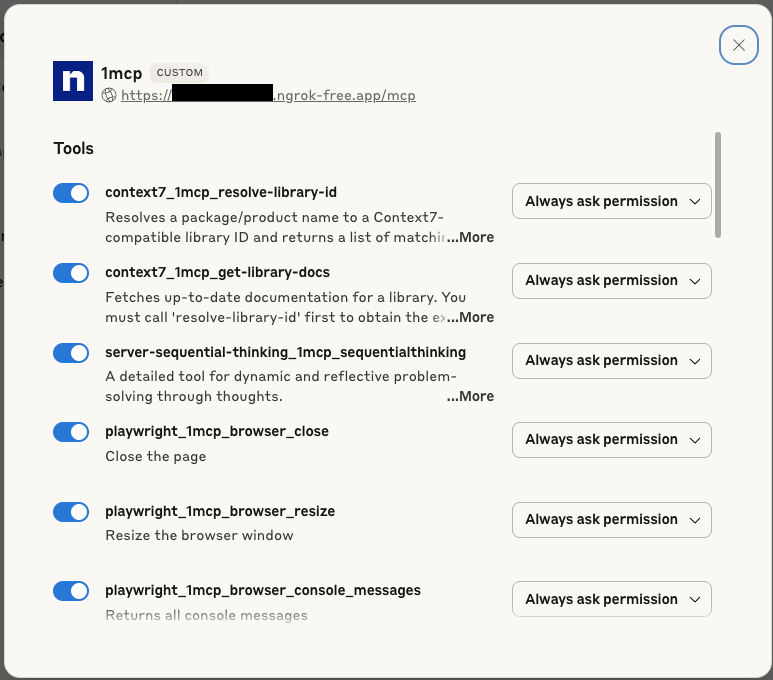Click the 1mcp blue logo icon
773x680 pixels.
[73, 81]
